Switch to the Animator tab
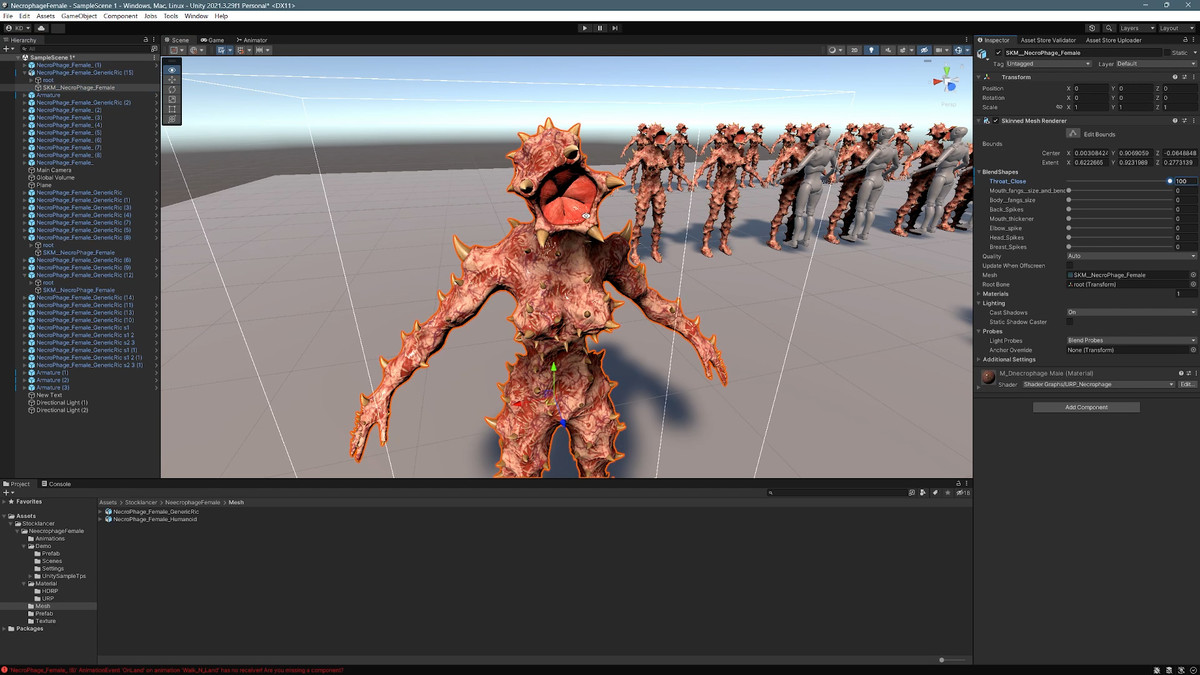 (x=253, y=40)
